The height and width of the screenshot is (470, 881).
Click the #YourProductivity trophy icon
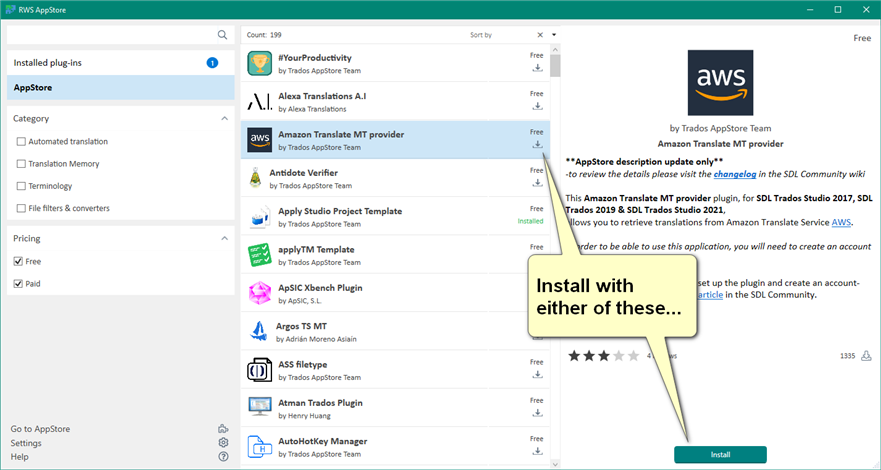click(x=260, y=63)
